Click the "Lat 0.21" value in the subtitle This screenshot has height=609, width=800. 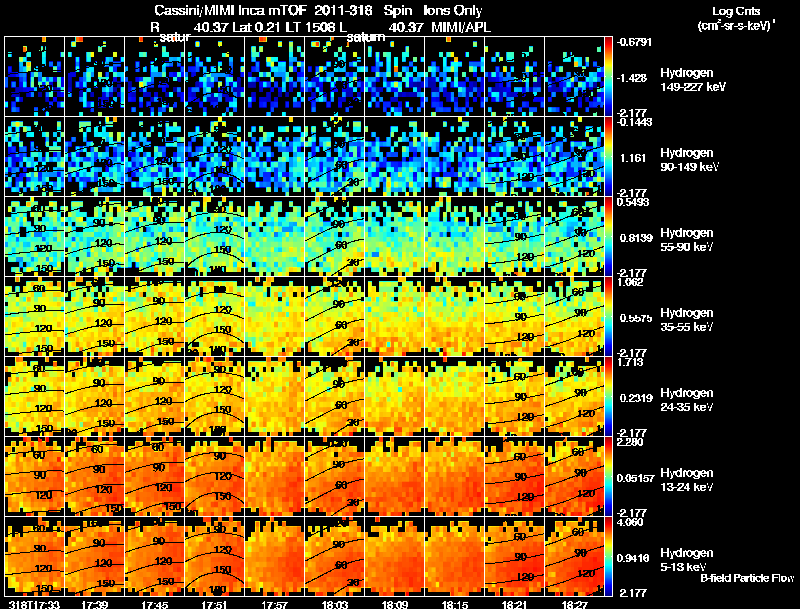click(x=257, y=27)
